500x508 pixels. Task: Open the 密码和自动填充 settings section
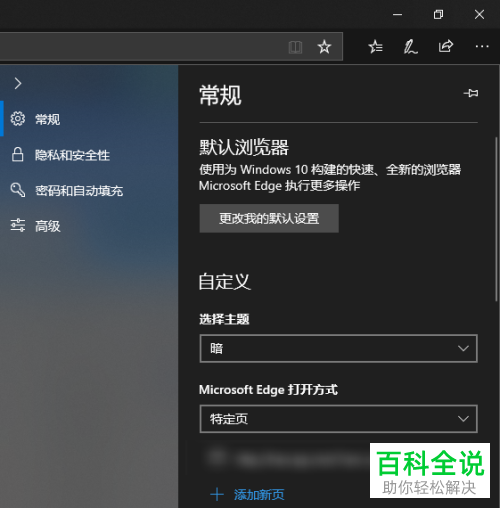tap(89, 190)
